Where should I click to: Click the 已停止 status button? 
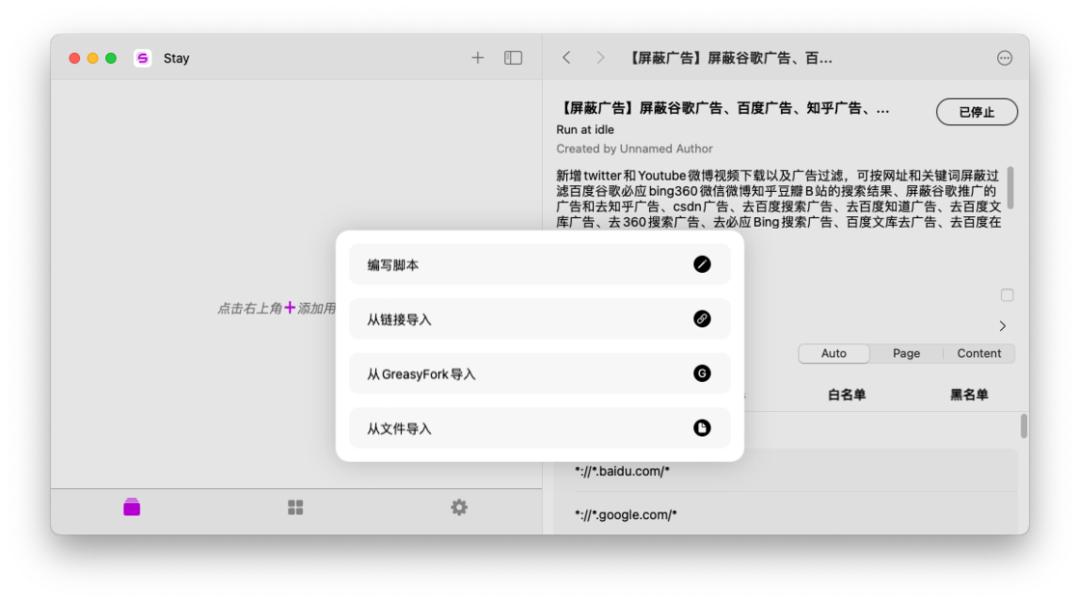pos(979,111)
